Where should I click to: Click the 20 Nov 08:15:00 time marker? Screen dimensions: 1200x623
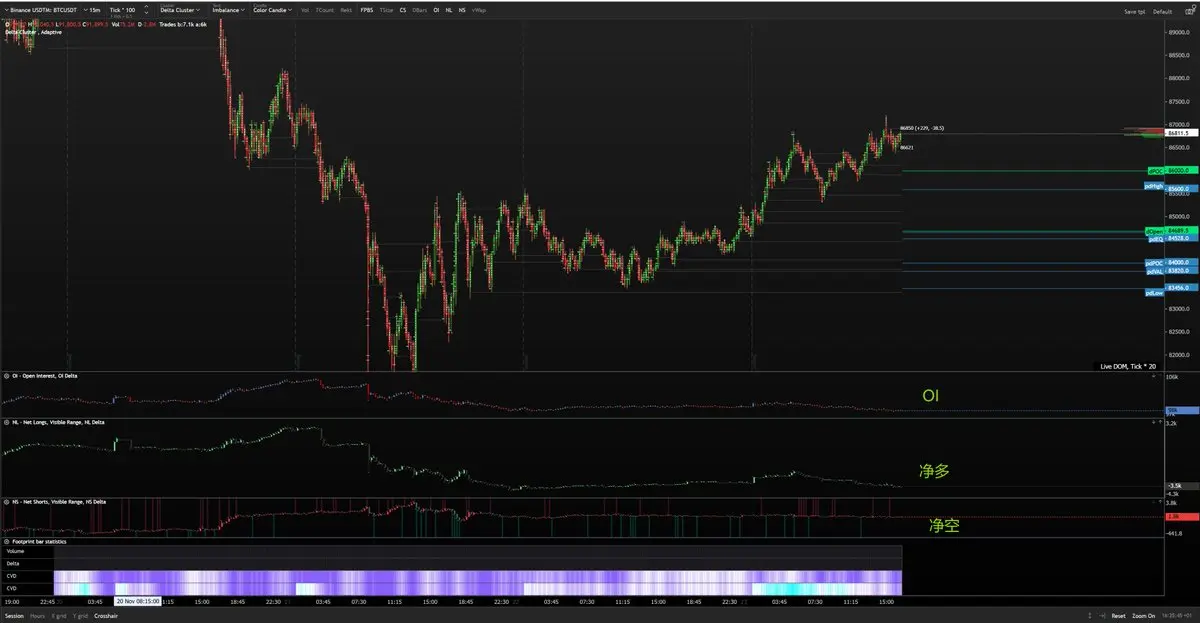pyautogui.click(x=137, y=602)
